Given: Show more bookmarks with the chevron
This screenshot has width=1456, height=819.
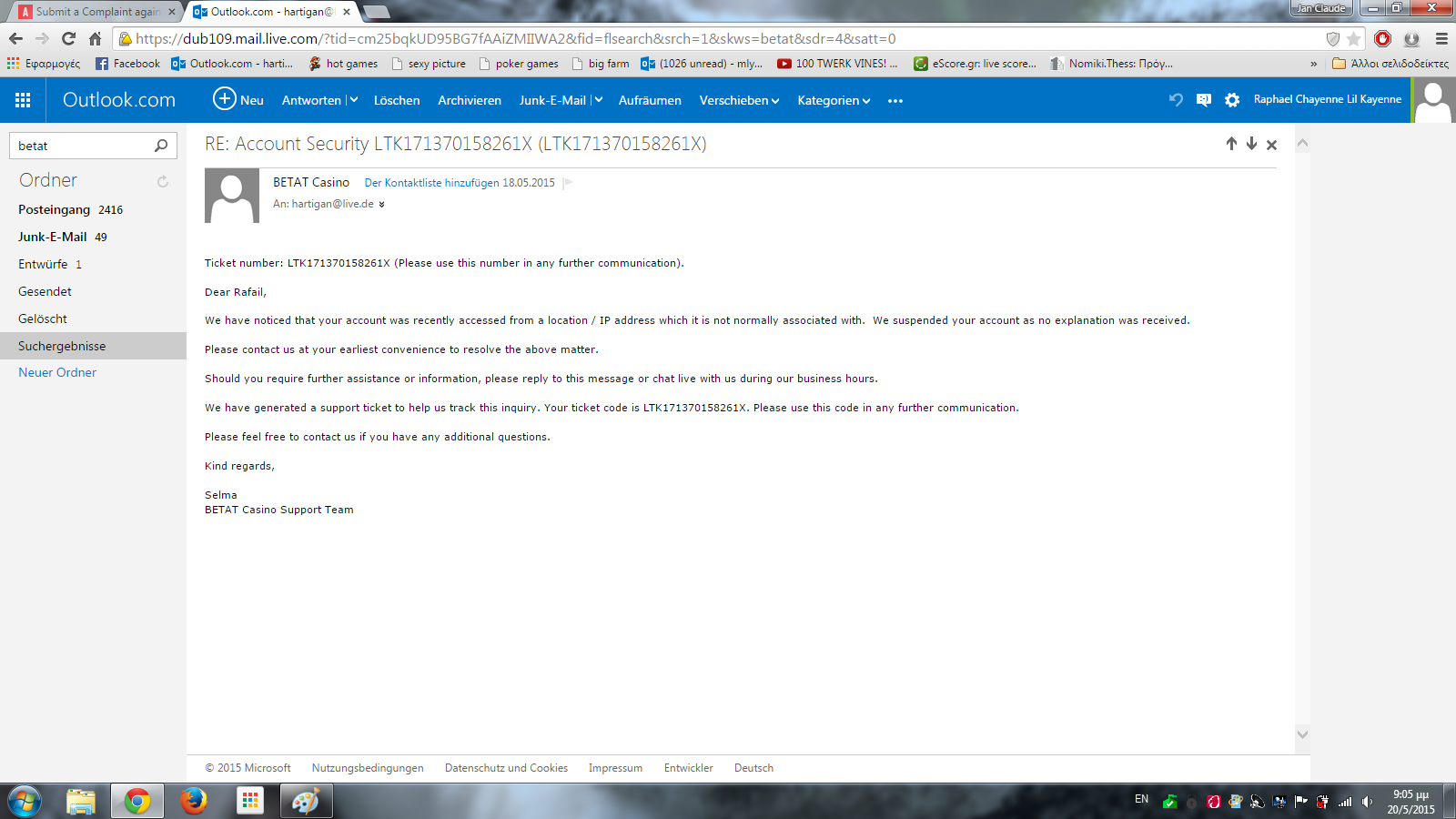Looking at the screenshot, I should [x=1313, y=64].
